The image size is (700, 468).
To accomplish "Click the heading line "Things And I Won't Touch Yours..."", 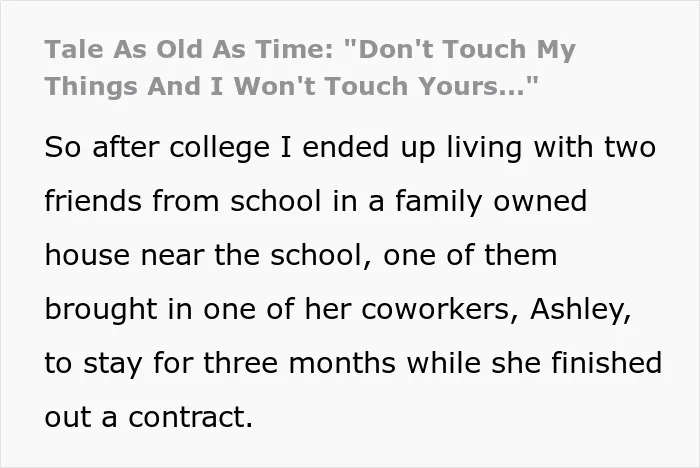I will point(292,86).
